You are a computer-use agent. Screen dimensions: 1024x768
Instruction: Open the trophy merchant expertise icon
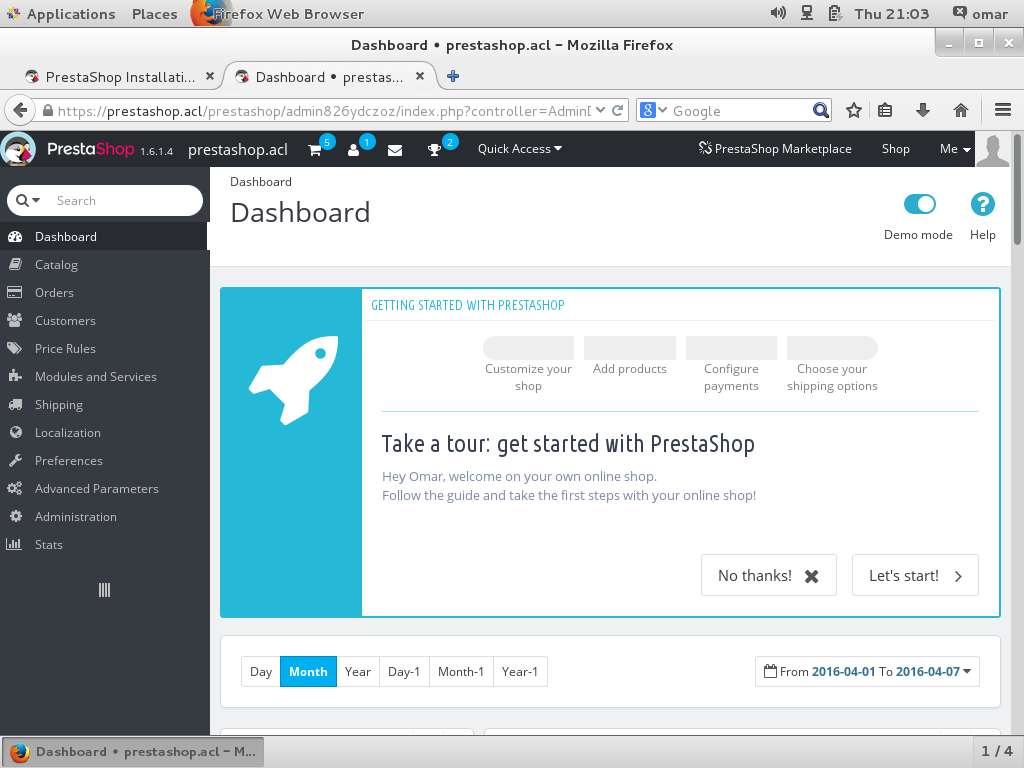pos(434,150)
